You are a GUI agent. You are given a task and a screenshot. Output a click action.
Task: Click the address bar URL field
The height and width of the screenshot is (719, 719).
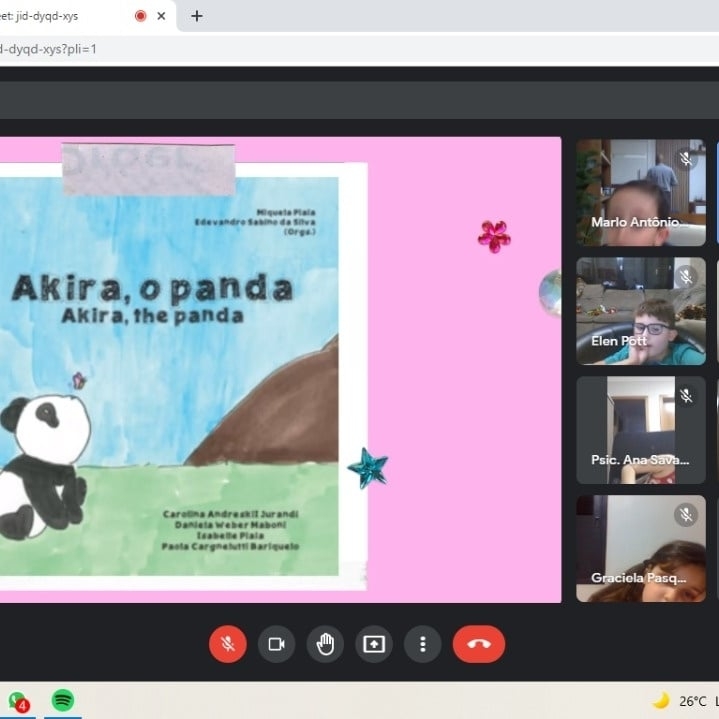click(x=300, y=49)
